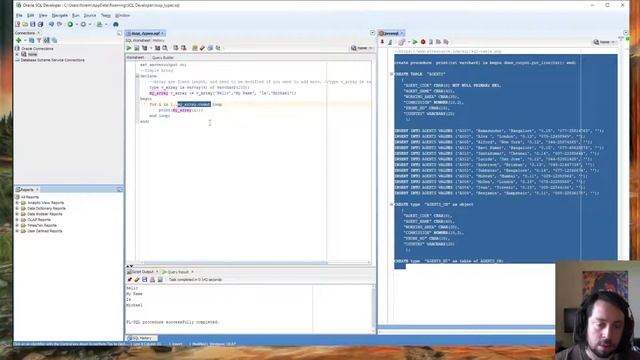Screen dimensions: 640x360
Task: Expand Data Dictionary Reports folder
Action: pyautogui.click(x=17, y=209)
